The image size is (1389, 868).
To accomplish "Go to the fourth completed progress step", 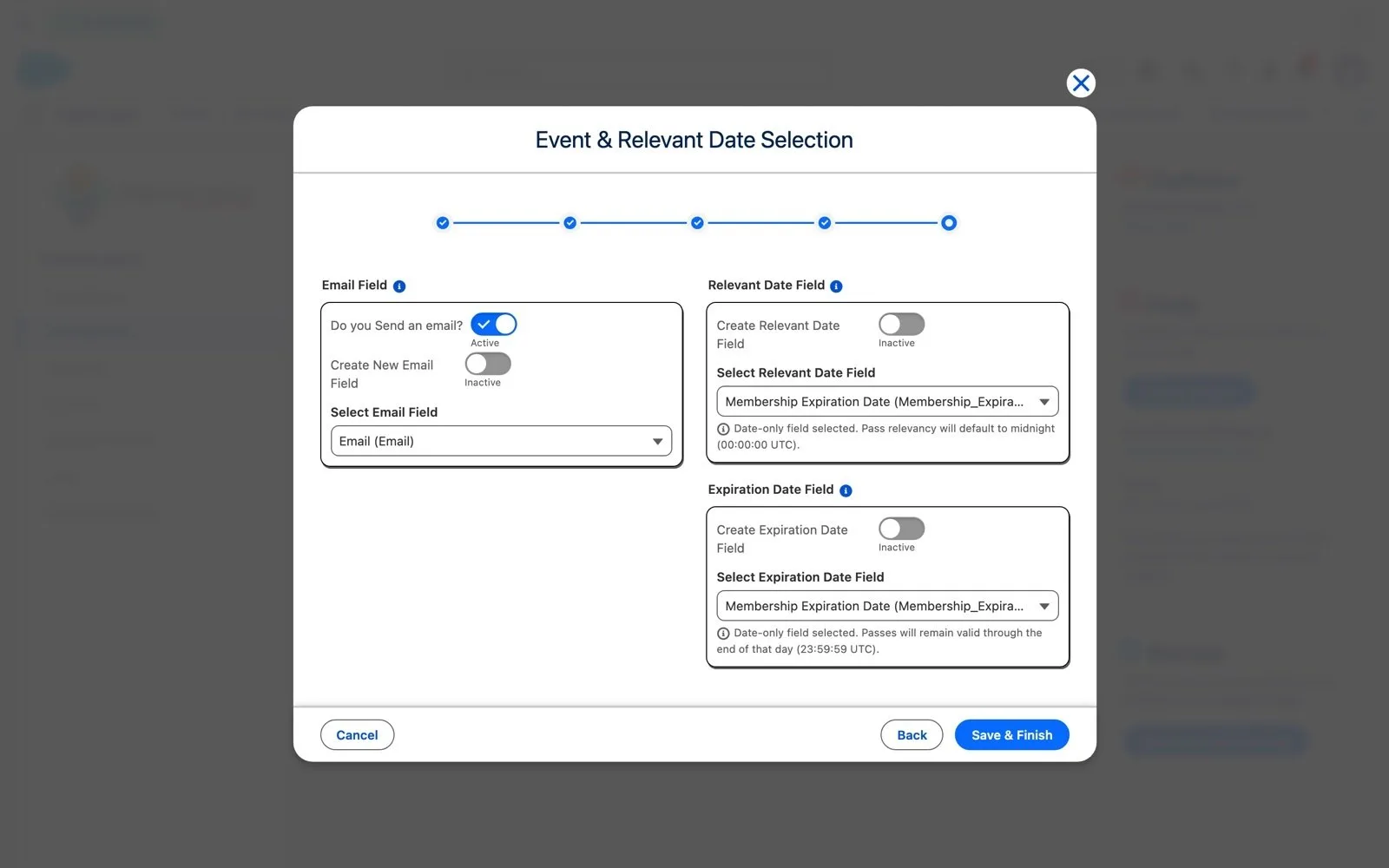I will (825, 223).
